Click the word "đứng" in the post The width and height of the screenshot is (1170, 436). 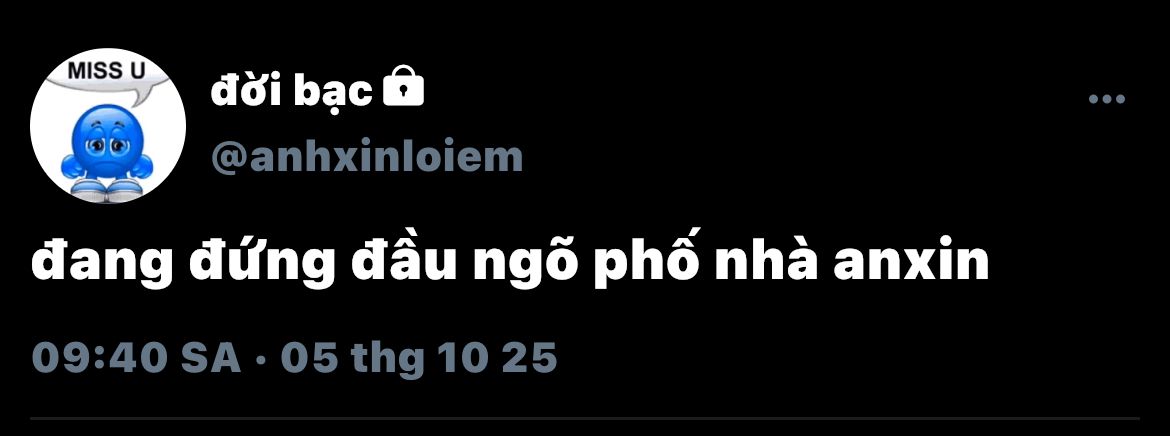click(x=258, y=264)
